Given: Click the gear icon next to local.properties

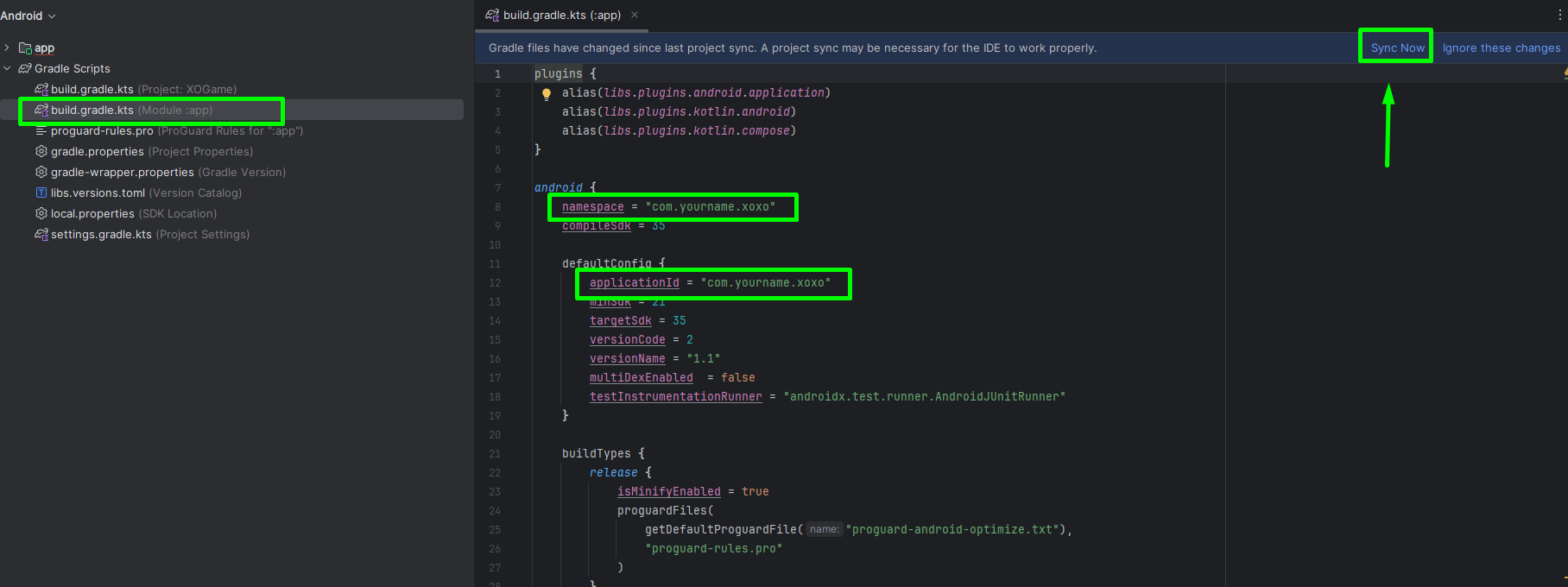Looking at the screenshot, I should 41,213.
